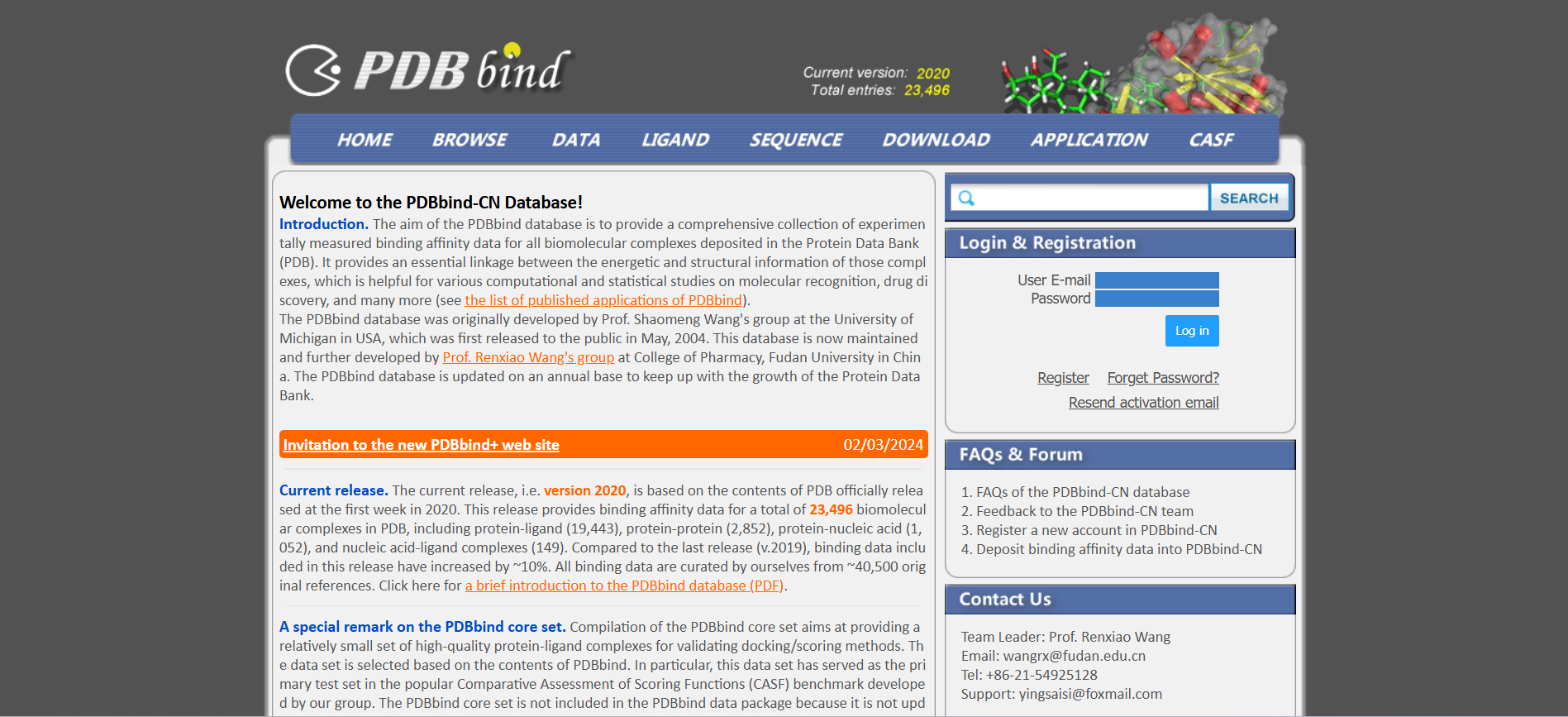The width and height of the screenshot is (1568, 717).
Task: Click Team Leader: Prof. Renxiao Wang text
Action: [x=1065, y=637]
